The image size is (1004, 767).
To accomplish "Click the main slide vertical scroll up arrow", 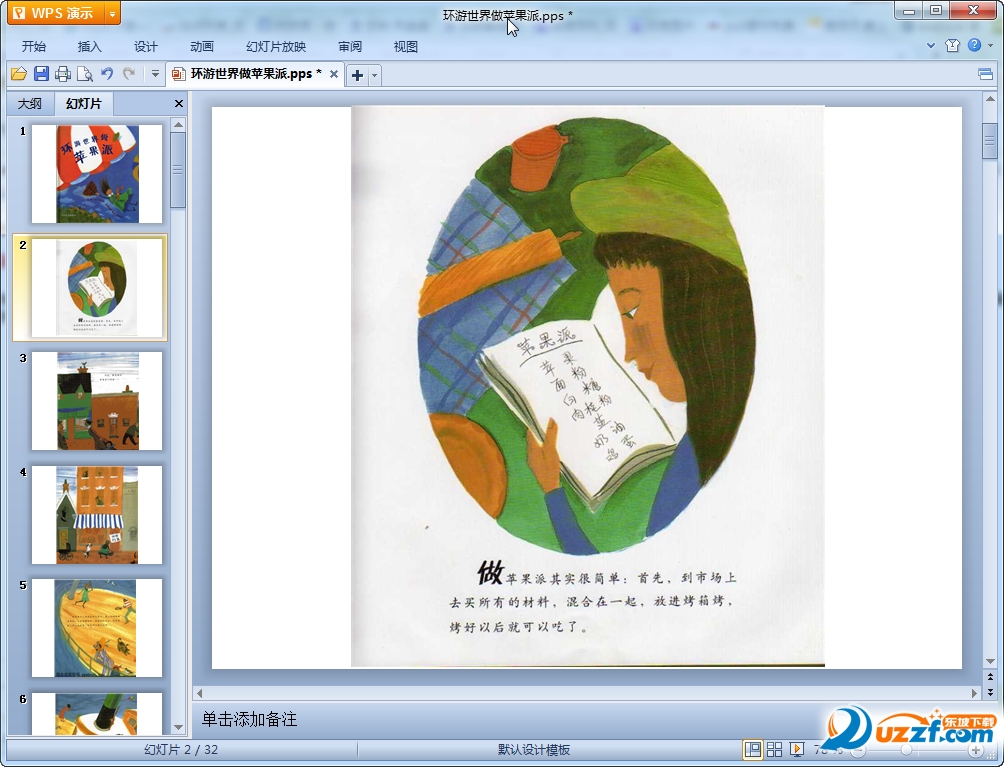I will [x=990, y=99].
